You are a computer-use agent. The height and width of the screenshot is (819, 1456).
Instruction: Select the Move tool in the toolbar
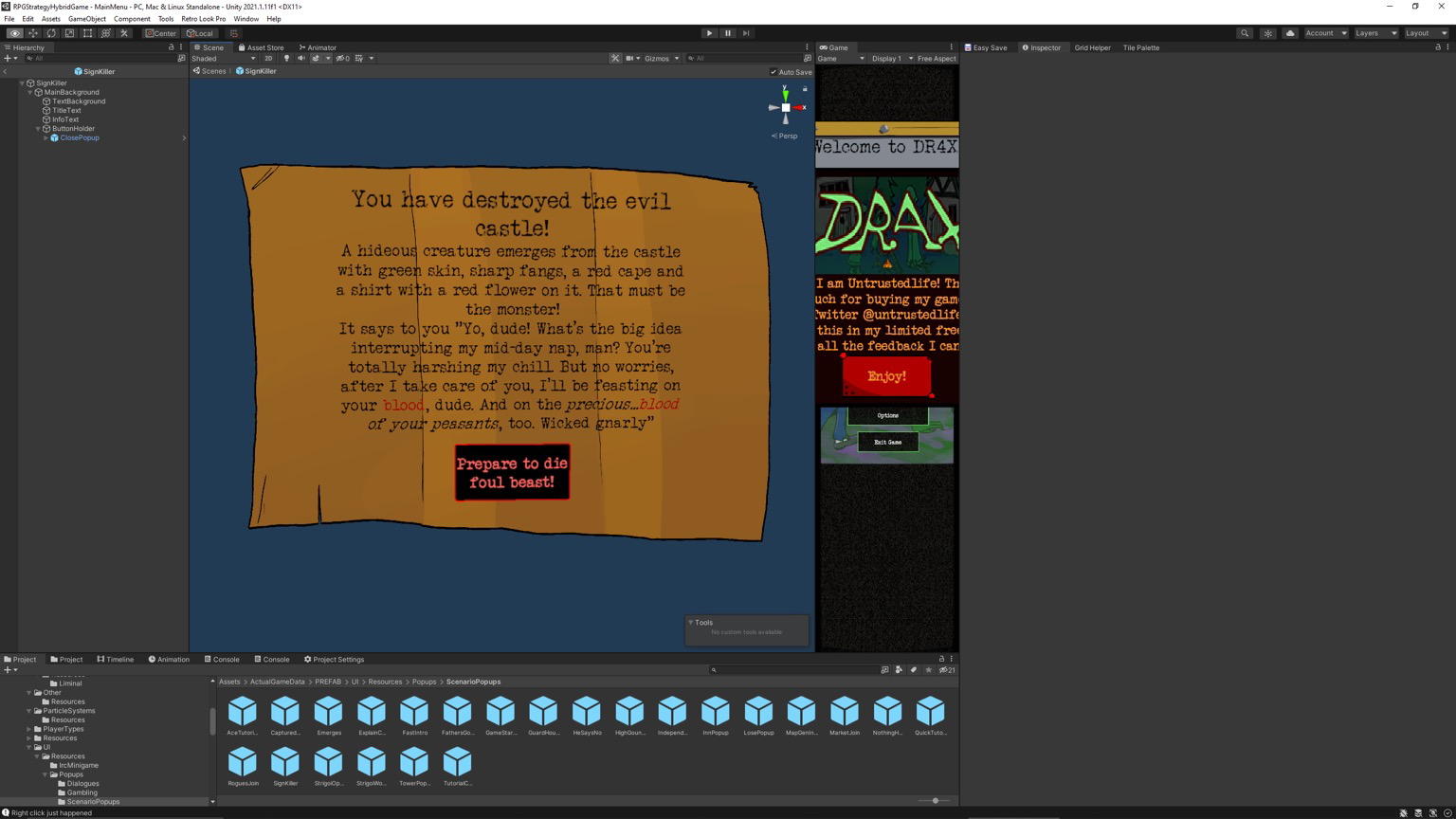33,33
